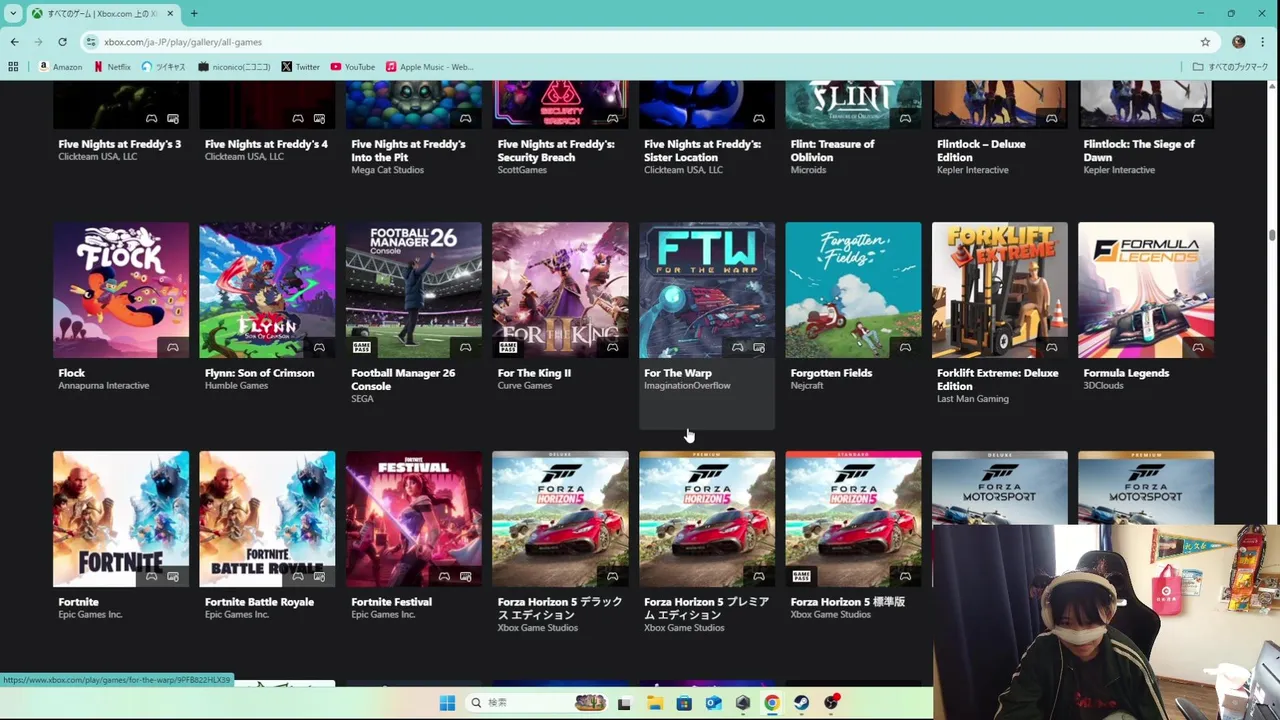Select the Flock game thumbnail

121,290
